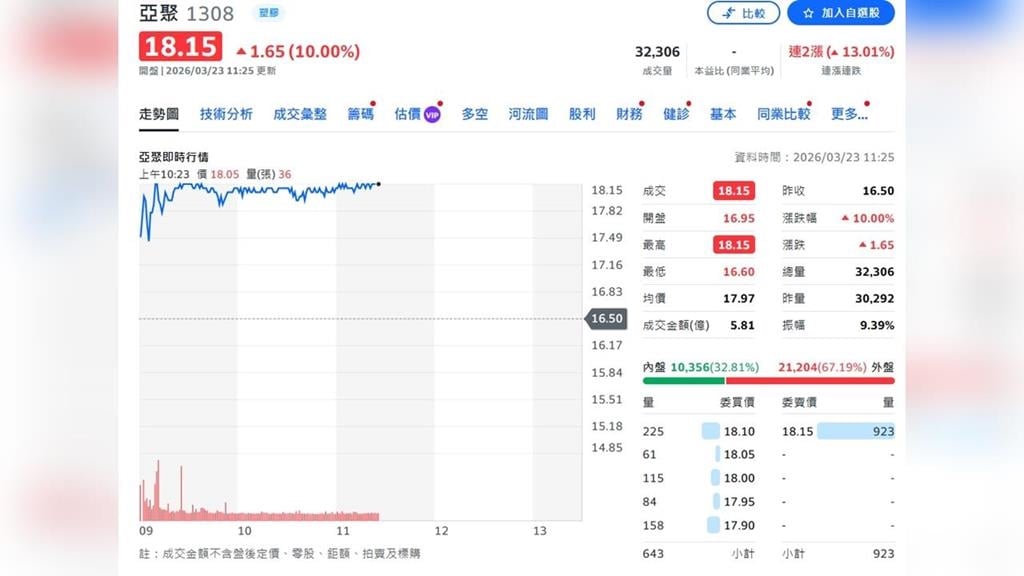
Task: Go to the 河流圖 tab
Action: pyautogui.click(x=528, y=114)
